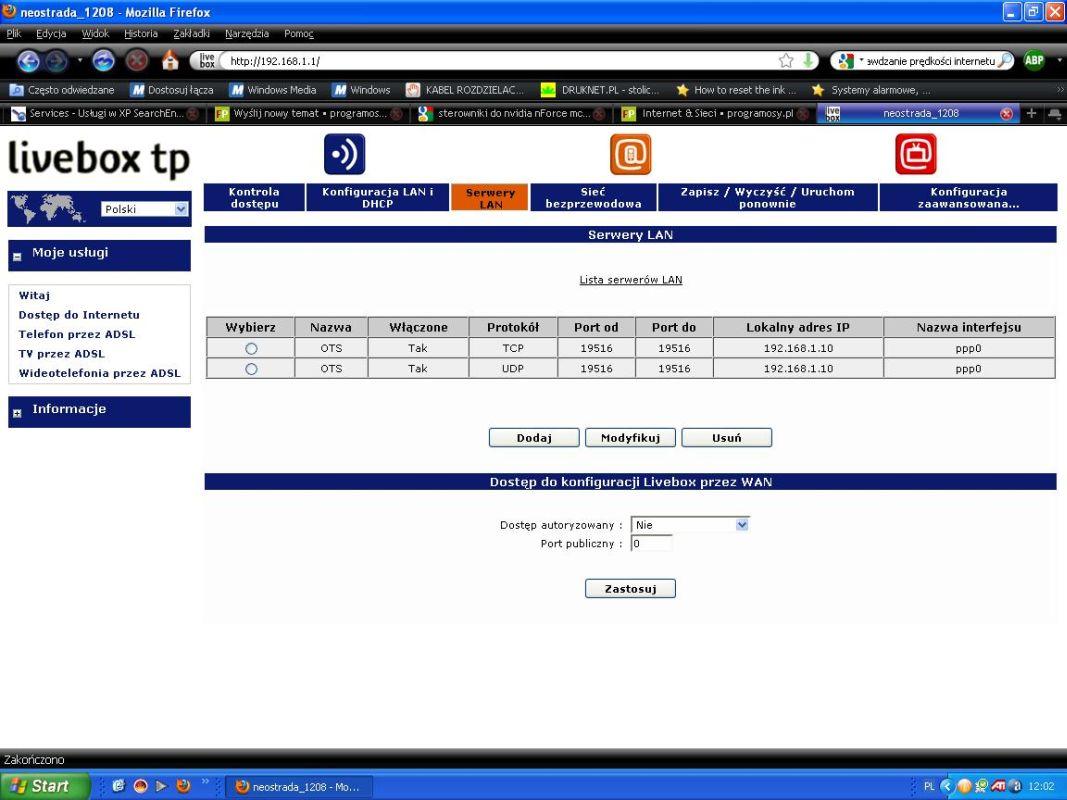The width and height of the screenshot is (1067, 800).
Task: Open the Zakładki menu
Action: pos(191,33)
